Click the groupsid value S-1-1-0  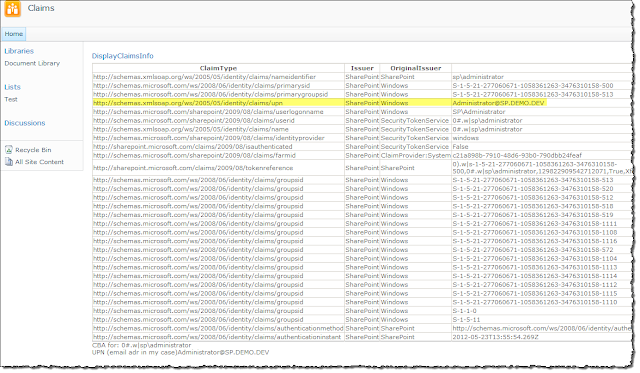[x=464, y=311]
